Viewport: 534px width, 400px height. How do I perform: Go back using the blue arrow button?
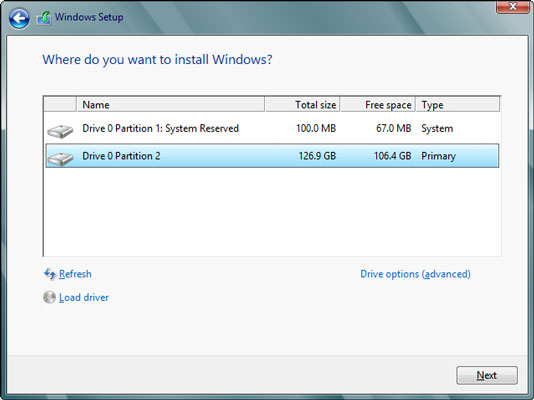click(x=19, y=18)
